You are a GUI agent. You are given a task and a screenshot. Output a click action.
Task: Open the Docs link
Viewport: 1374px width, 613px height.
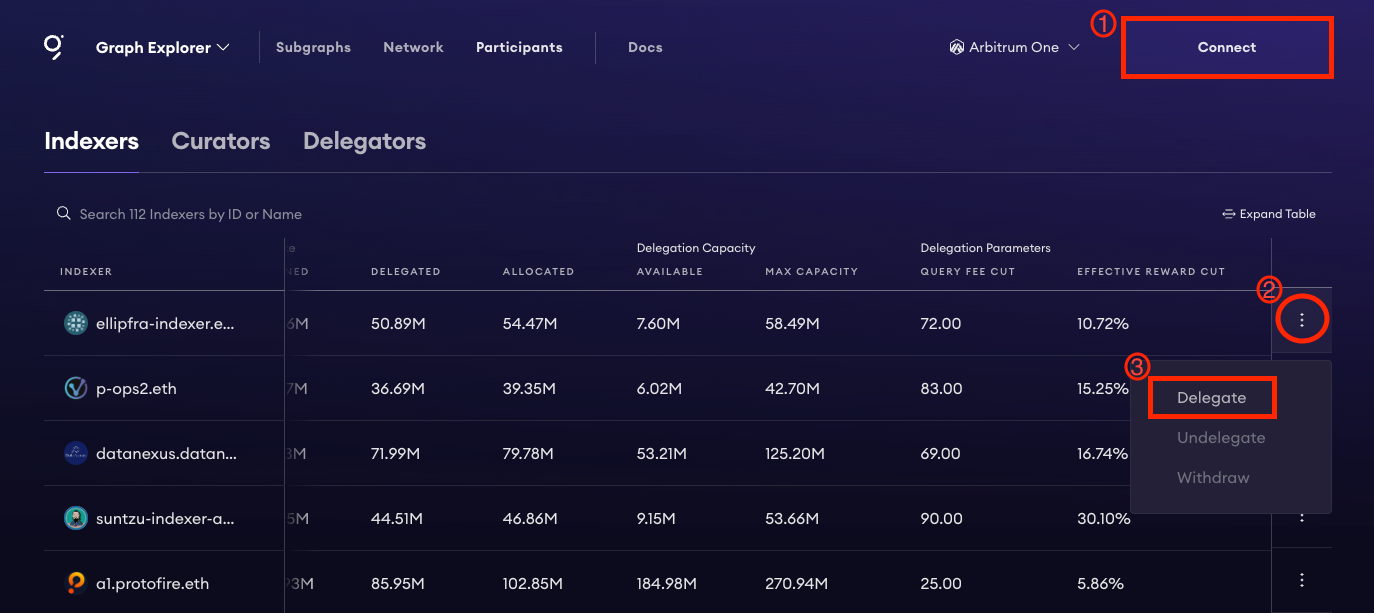pos(645,47)
